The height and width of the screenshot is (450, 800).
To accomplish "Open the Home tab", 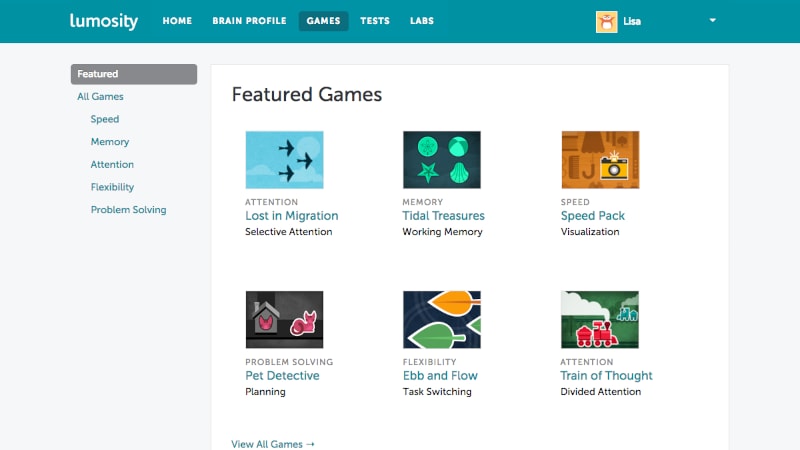I will coord(177,21).
